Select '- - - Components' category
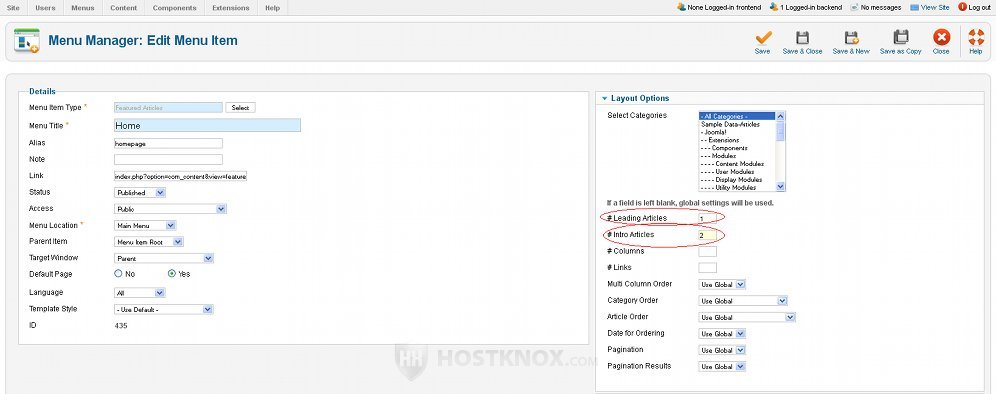 tap(737, 148)
